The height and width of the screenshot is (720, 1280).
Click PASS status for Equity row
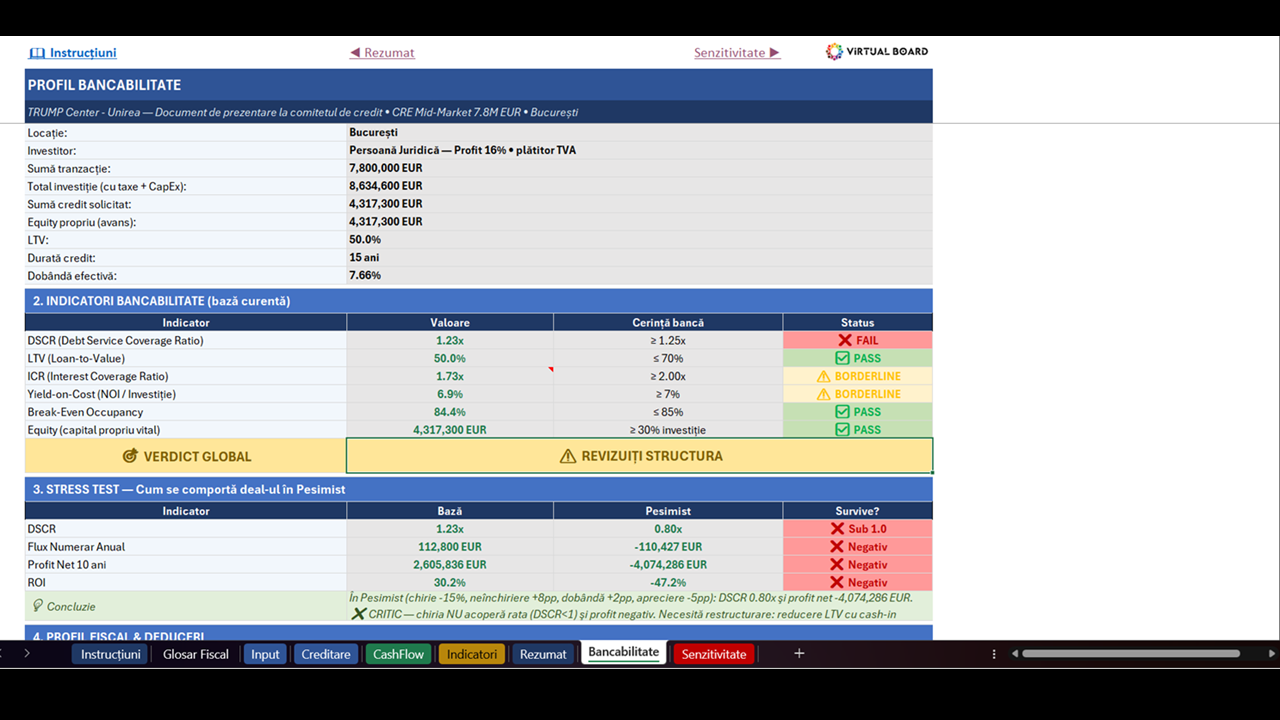[x=858, y=430]
